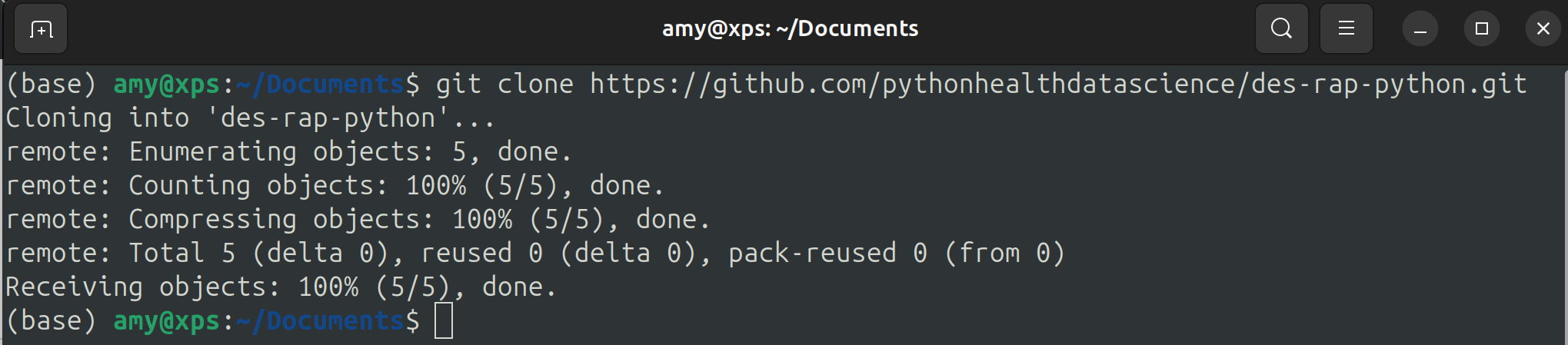Click the search magnifier icon
Screen dimensions: 1568x345
tap(1281, 29)
